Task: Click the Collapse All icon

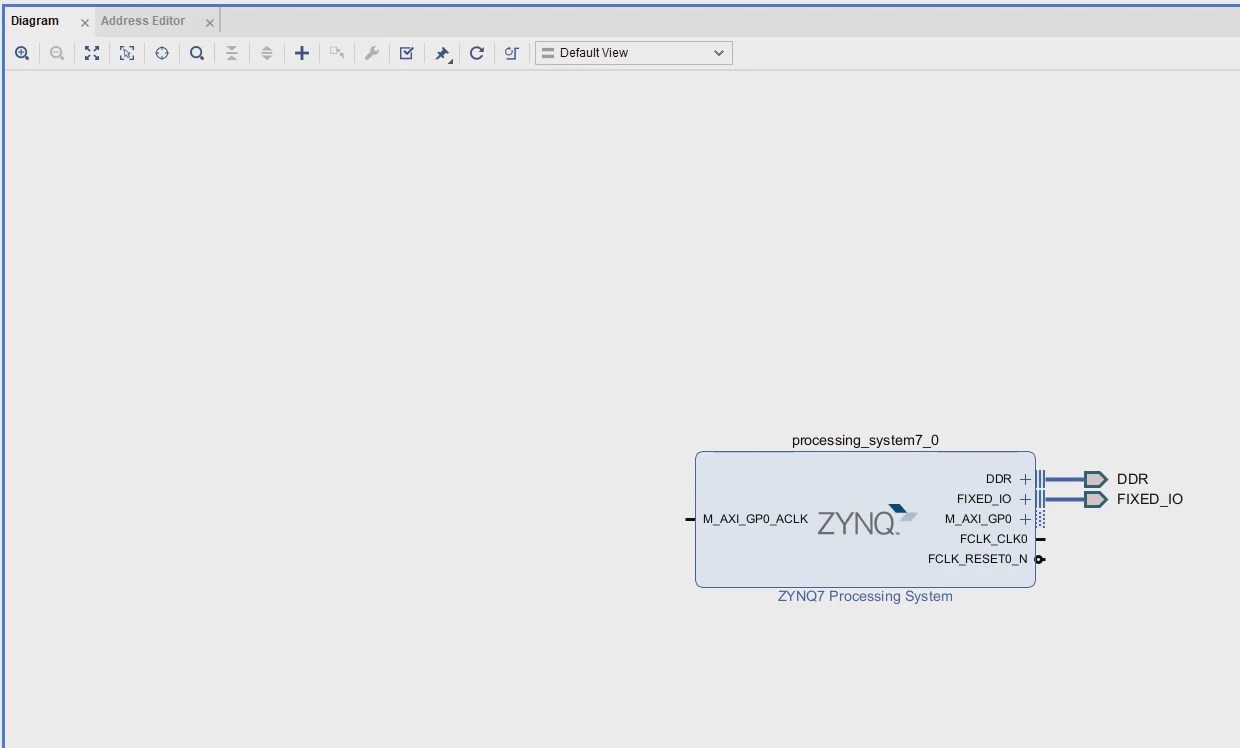Action: (232, 53)
